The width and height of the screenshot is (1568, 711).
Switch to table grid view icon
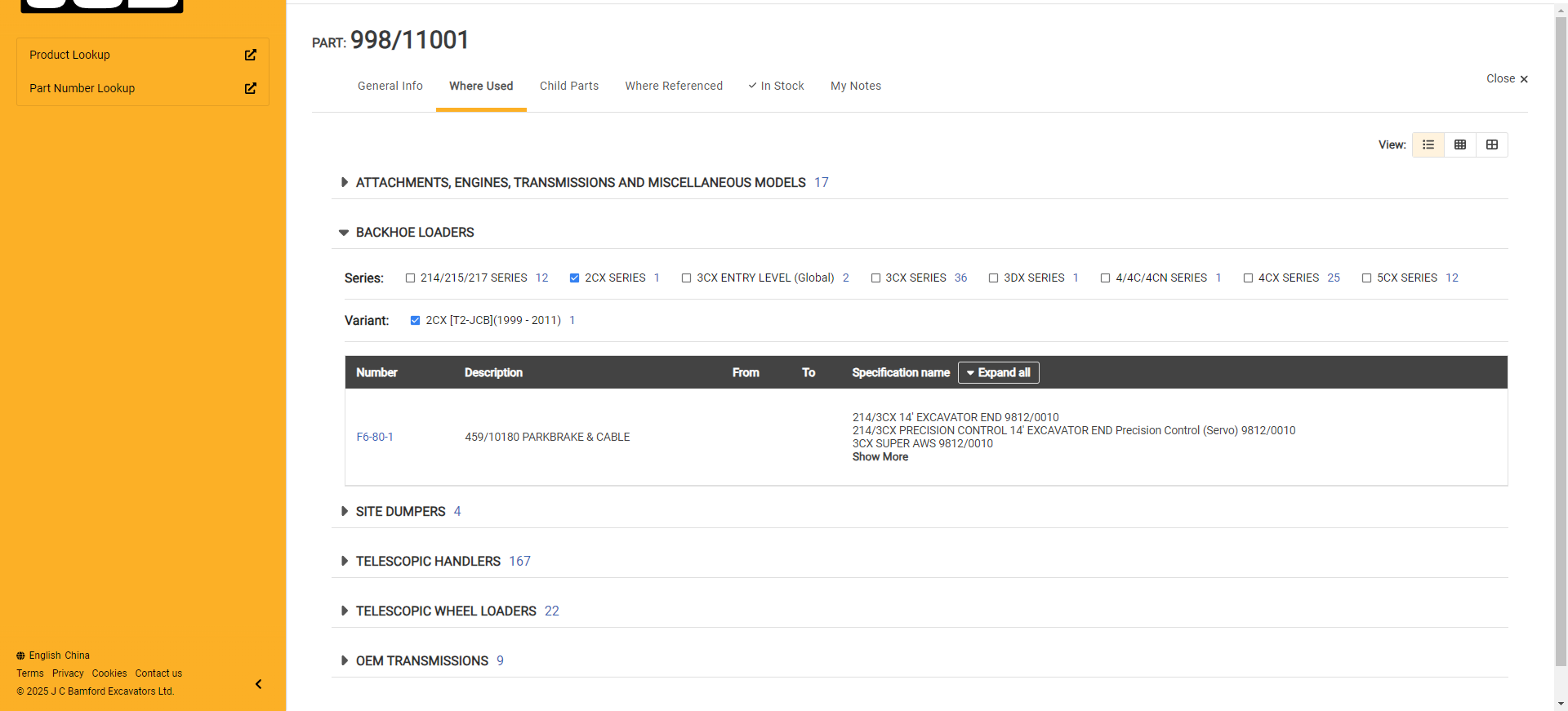1459,144
